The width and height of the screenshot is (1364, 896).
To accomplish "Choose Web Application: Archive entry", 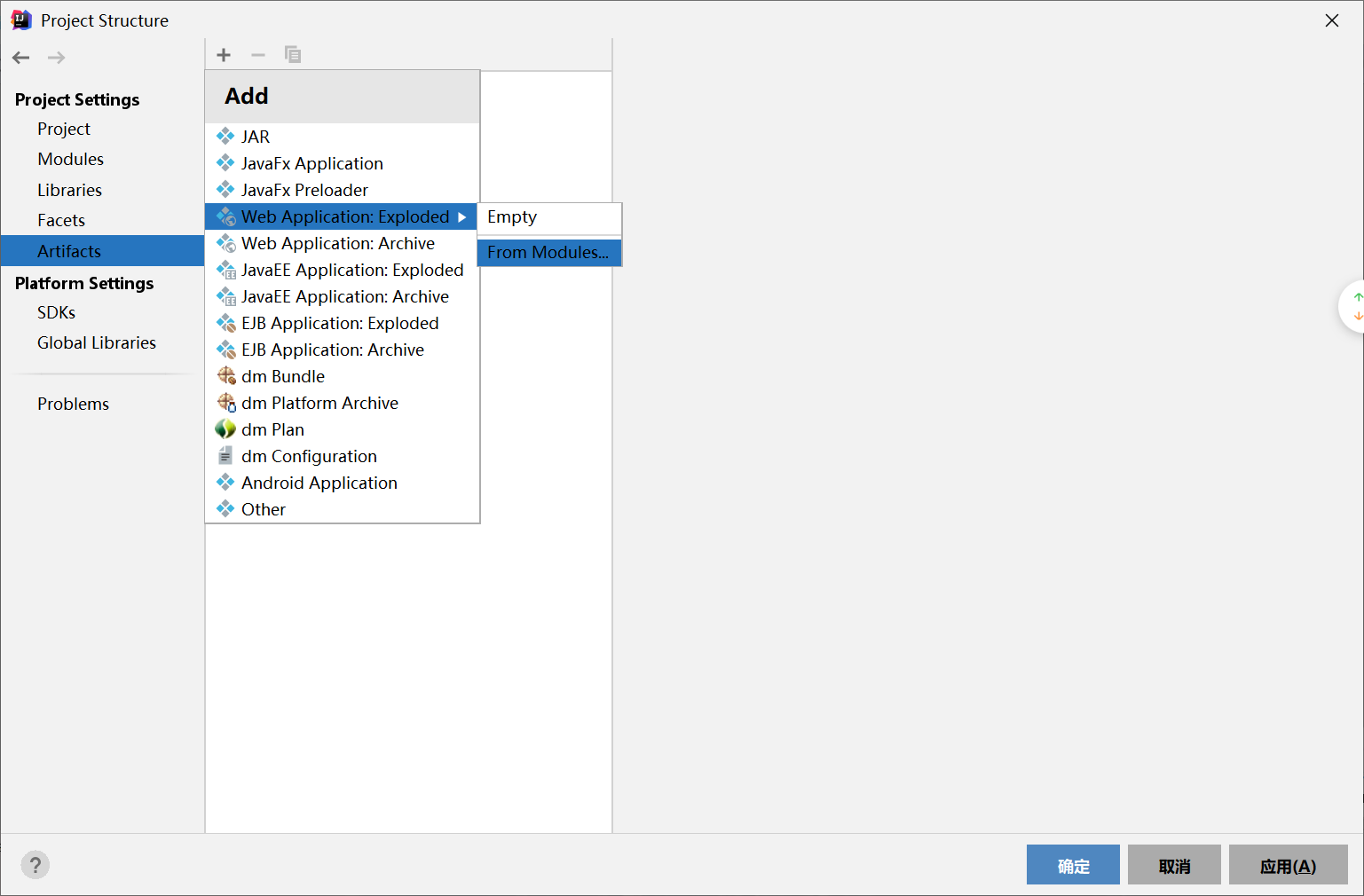I will [x=337, y=243].
